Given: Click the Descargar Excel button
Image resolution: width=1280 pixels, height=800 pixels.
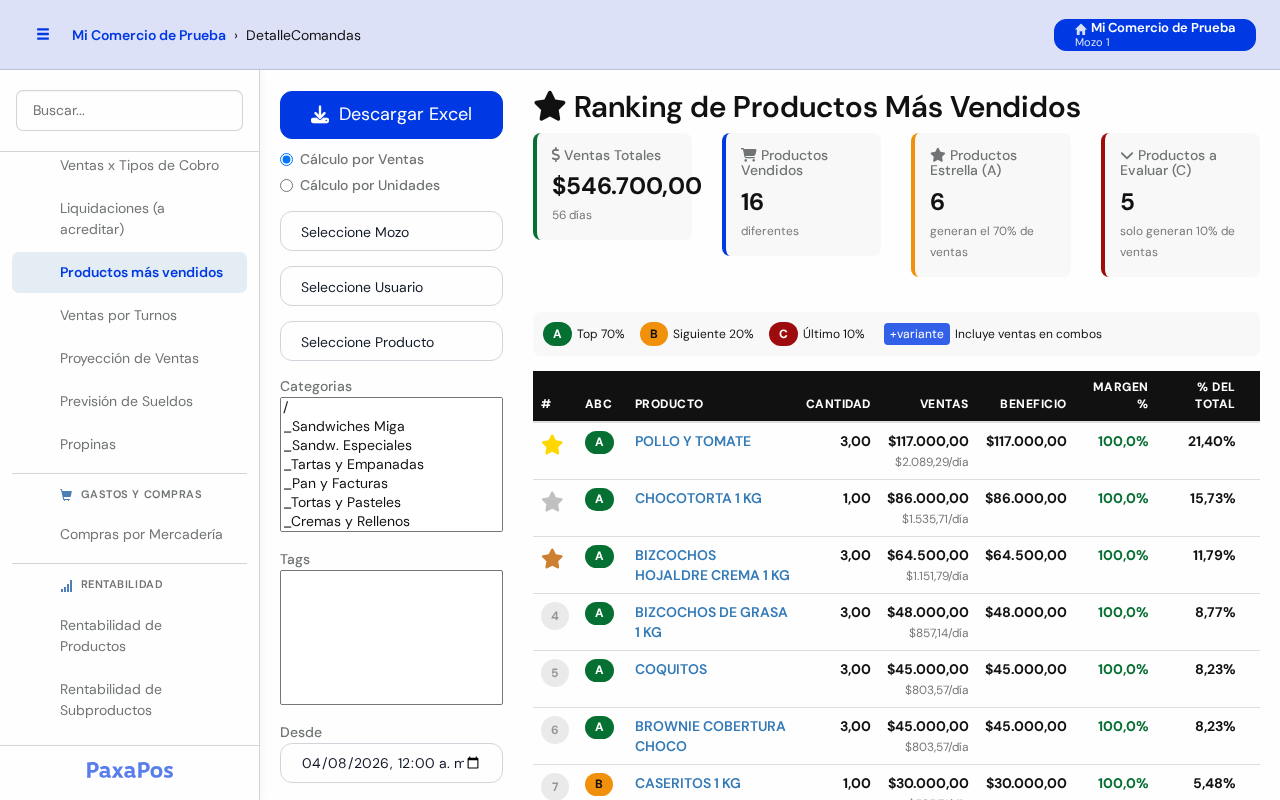Looking at the screenshot, I should (391, 115).
